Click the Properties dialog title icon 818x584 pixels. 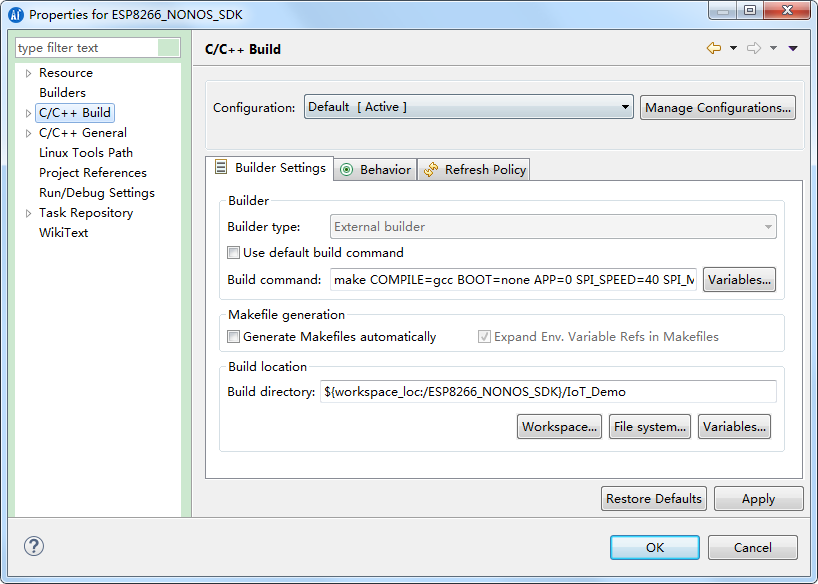point(16,15)
